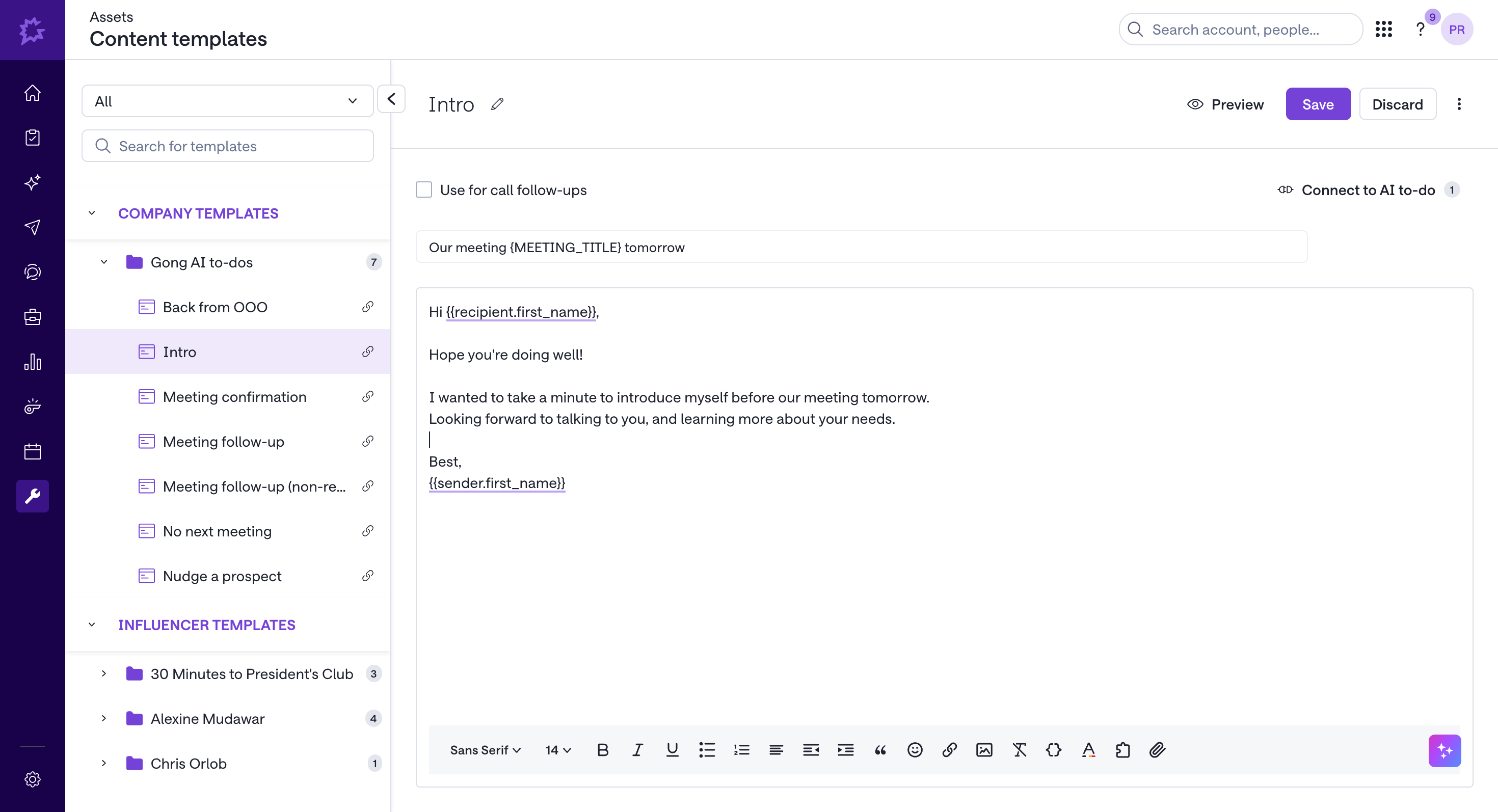The image size is (1498, 812).
Task: Click the link icon beside Intro template
Action: pyautogui.click(x=367, y=351)
